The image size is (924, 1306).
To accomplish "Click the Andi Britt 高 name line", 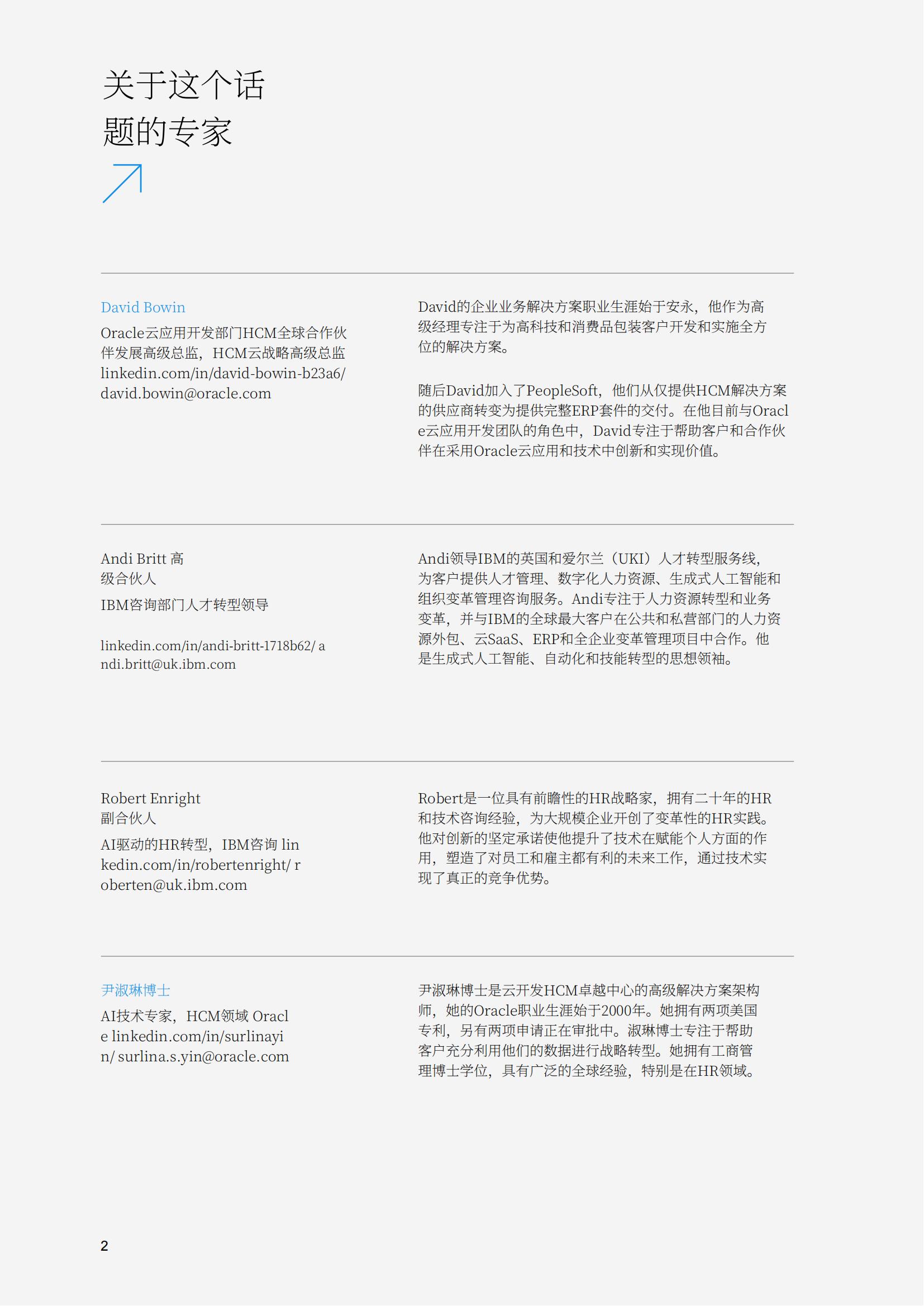I will pos(142,559).
